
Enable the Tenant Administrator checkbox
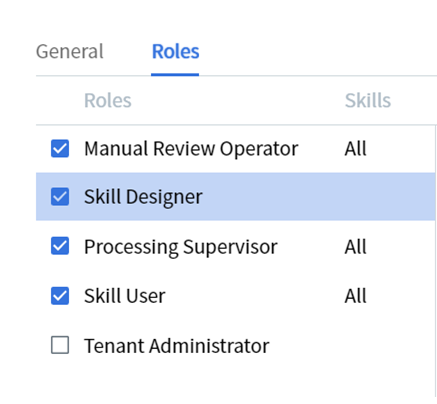pyautogui.click(x=60, y=345)
